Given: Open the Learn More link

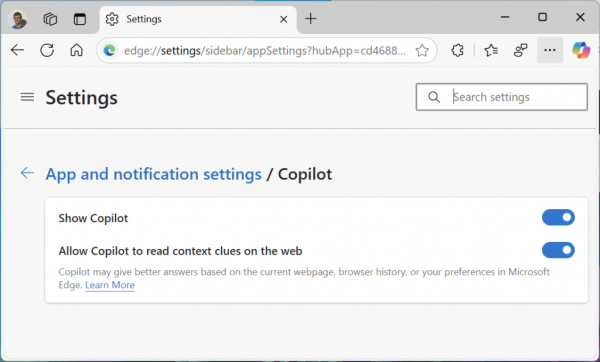Looking at the screenshot, I should tap(110, 285).
